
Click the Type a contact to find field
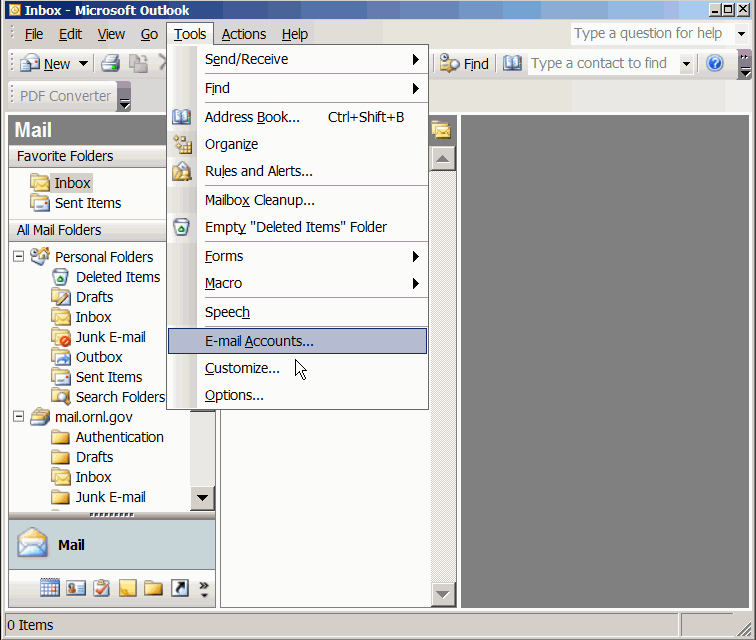[603, 63]
